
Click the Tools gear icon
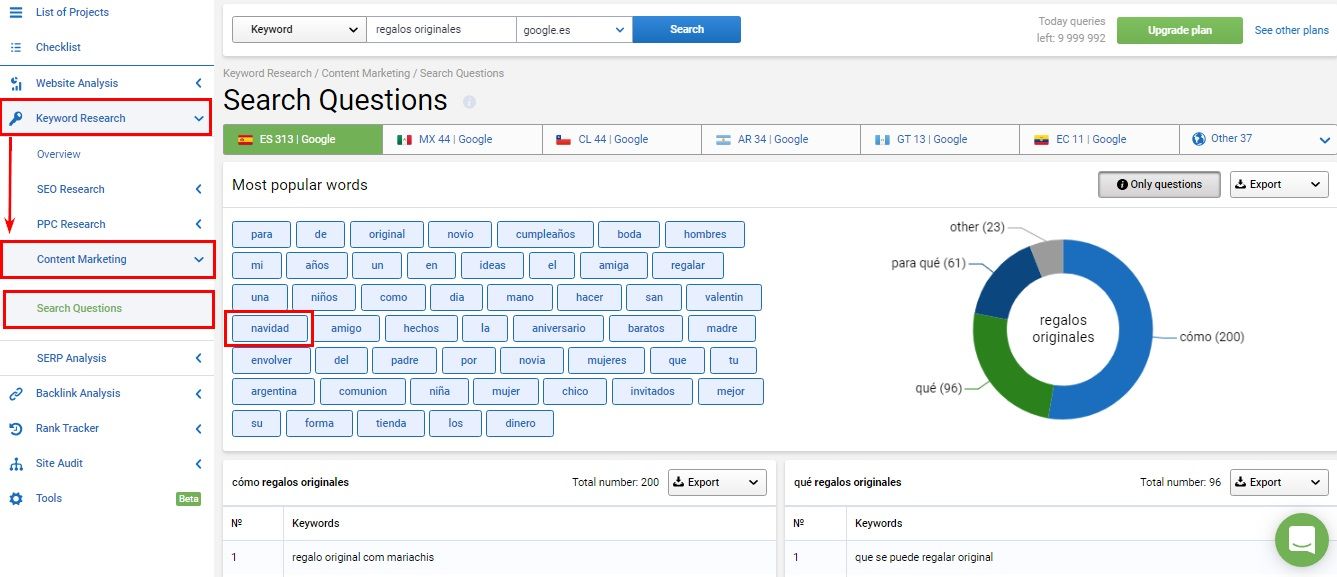coord(16,498)
